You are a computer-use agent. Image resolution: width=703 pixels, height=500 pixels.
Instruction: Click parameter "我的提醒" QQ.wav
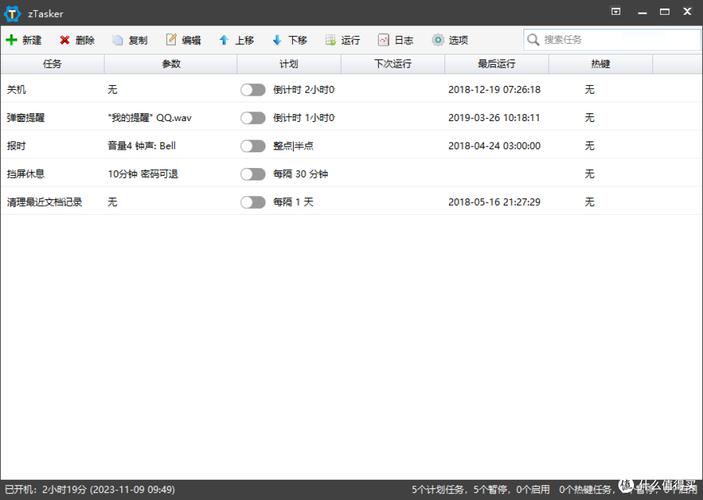pyautogui.click(x=150, y=118)
